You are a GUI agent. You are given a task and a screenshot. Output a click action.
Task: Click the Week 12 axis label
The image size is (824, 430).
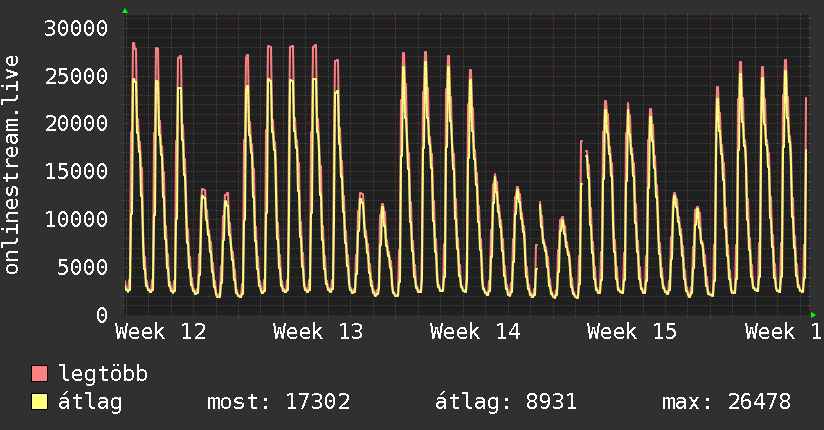click(161, 332)
